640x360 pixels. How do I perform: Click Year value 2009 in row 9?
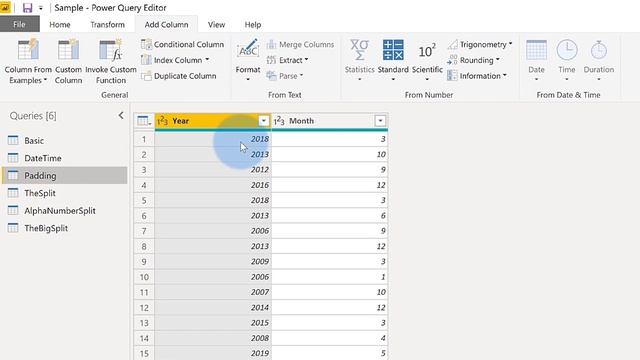click(213, 261)
